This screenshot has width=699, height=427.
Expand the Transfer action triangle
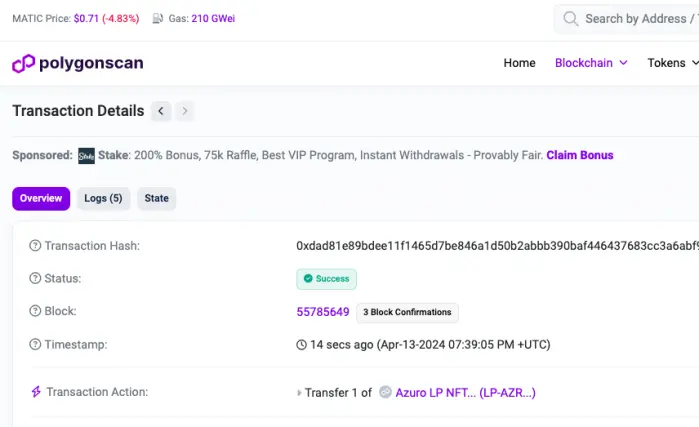pyautogui.click(x=299, y=393)
